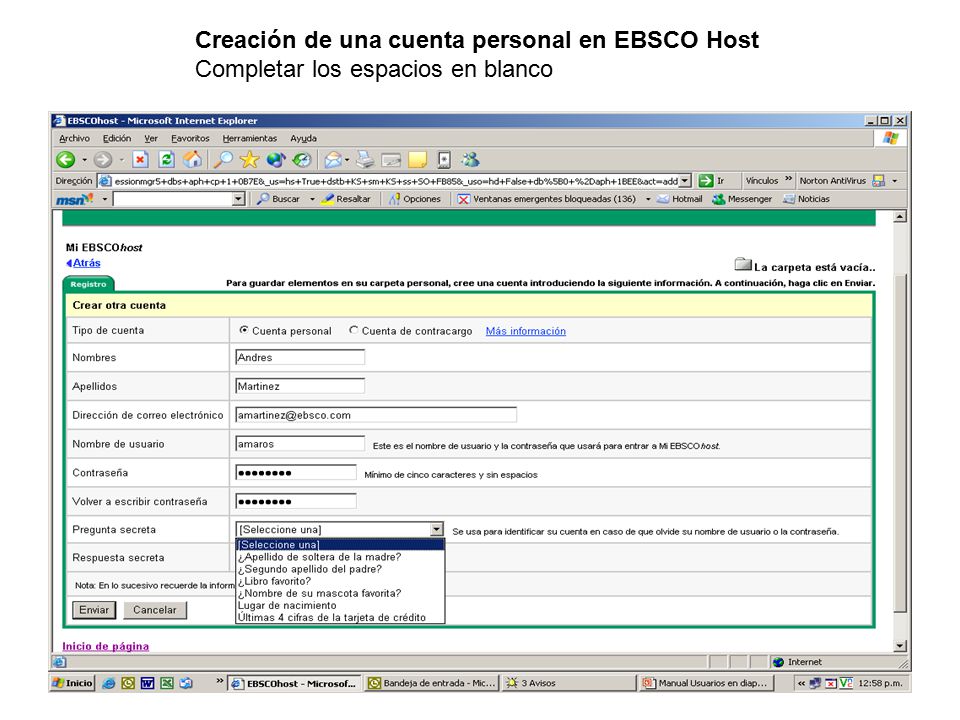Expand Back button history arrow
This screenshot has width=960, height=720.
[84, 160]
